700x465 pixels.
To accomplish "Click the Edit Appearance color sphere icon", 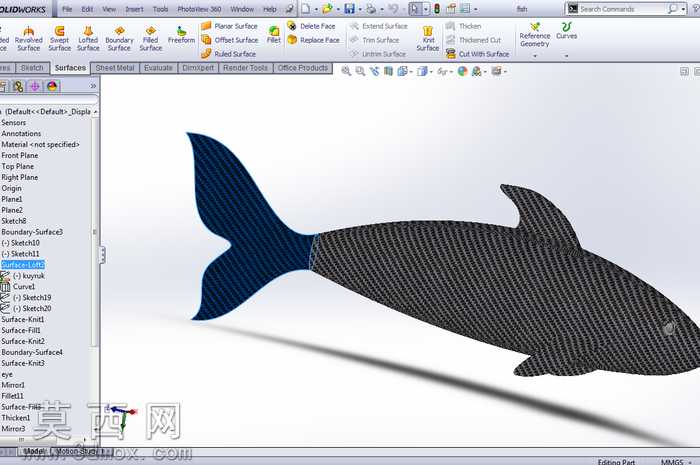I will [462, 71].
